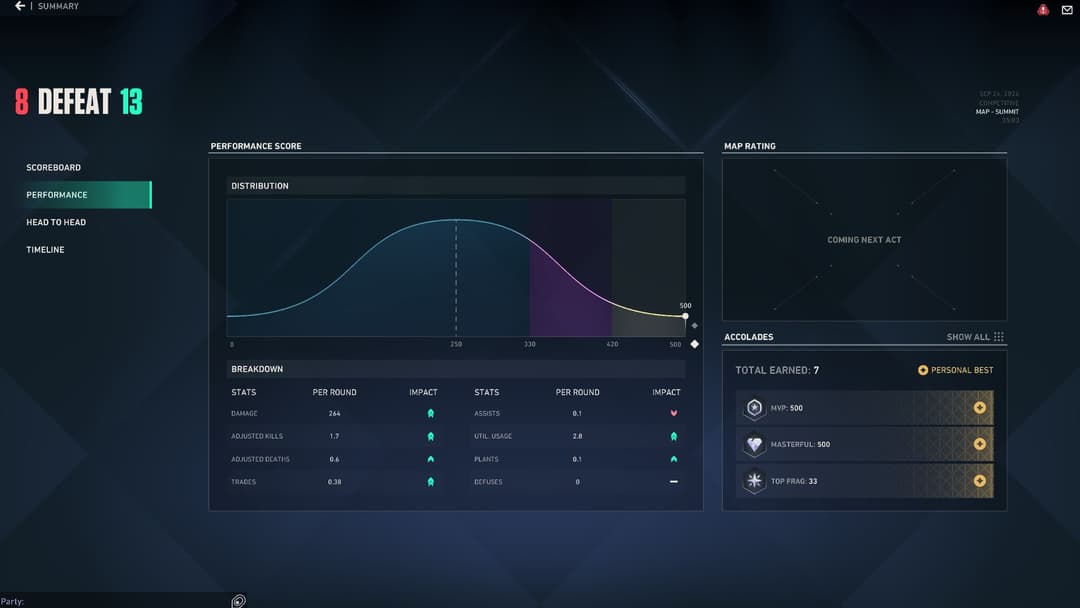Click the Damage impact arrow icon
This screenshot has width=1080, height=608.
point(430,414)
